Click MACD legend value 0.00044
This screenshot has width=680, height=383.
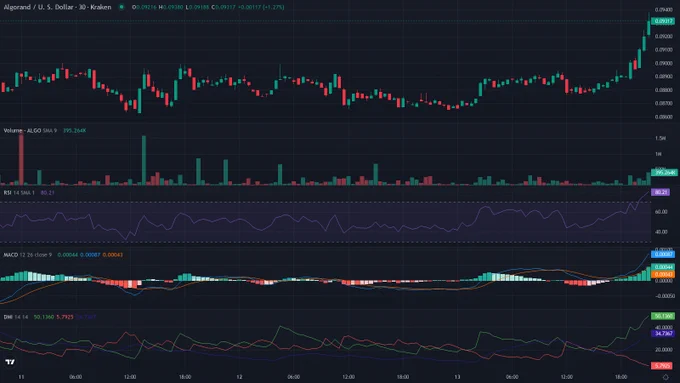67,255
